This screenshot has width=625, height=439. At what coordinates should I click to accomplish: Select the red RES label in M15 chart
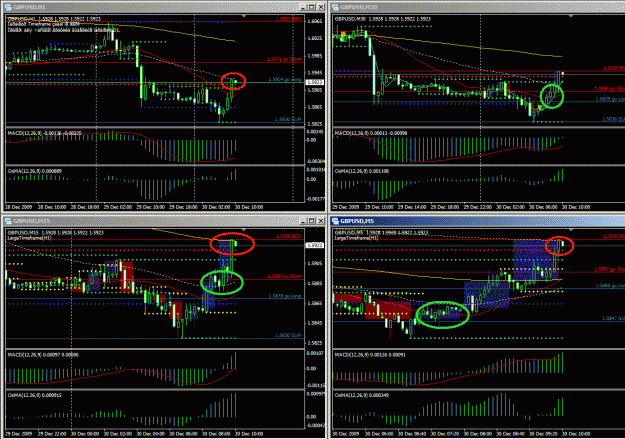coord(288,236)
